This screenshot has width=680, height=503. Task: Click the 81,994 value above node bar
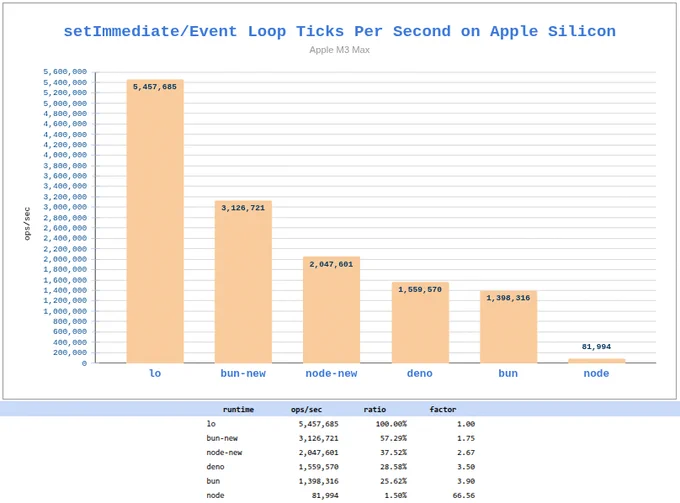(x=596, y=346)
